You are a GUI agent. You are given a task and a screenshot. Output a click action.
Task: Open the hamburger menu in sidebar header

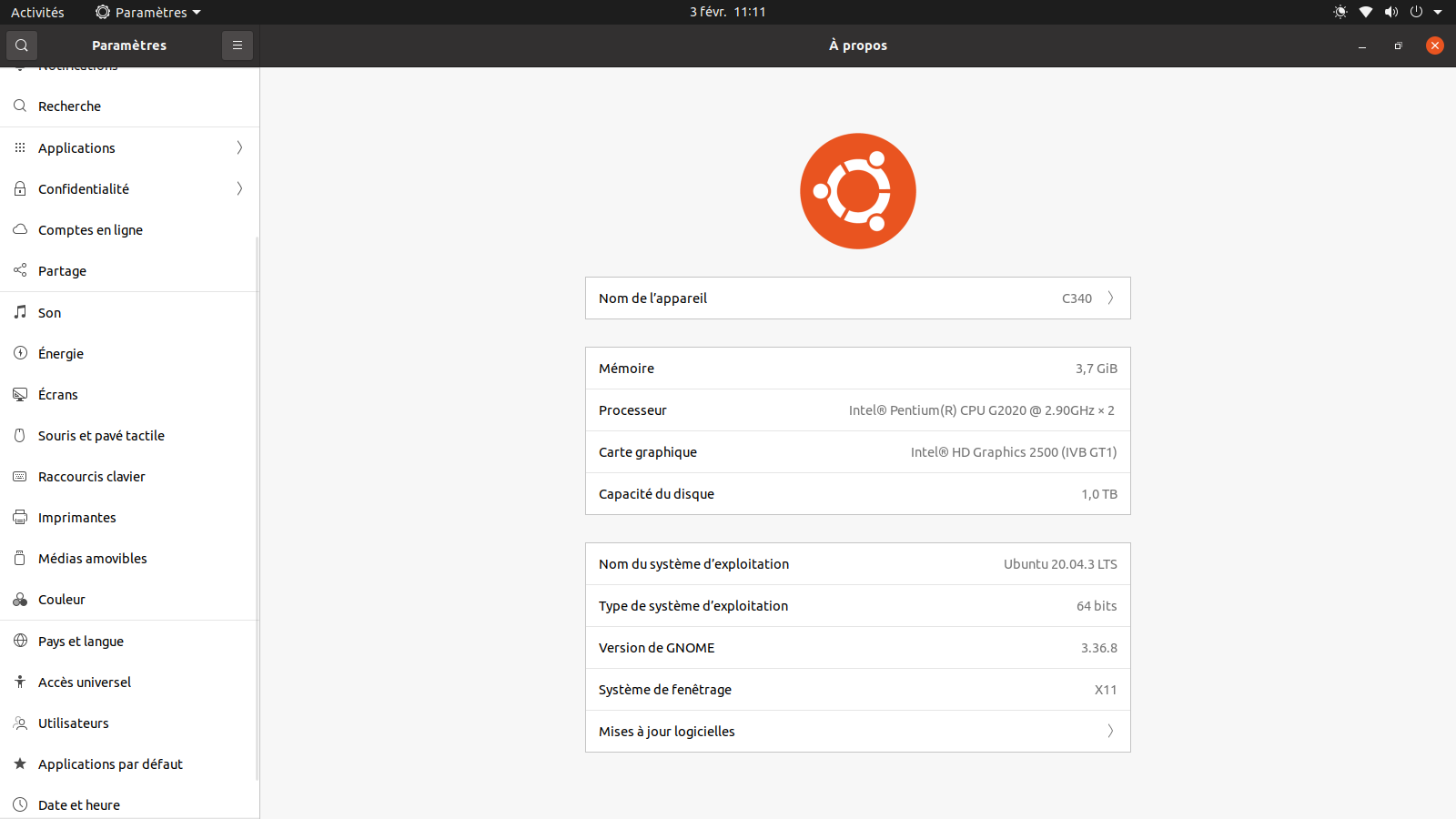[x=238, y=45]
